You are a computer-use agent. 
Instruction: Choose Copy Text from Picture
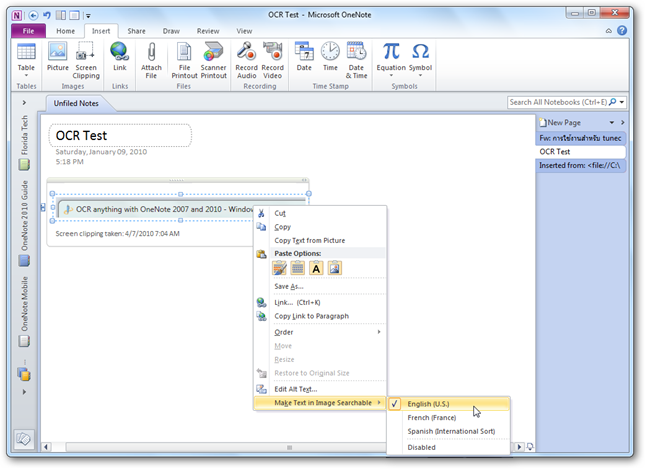pyautogui.click(x=320, y=240)
